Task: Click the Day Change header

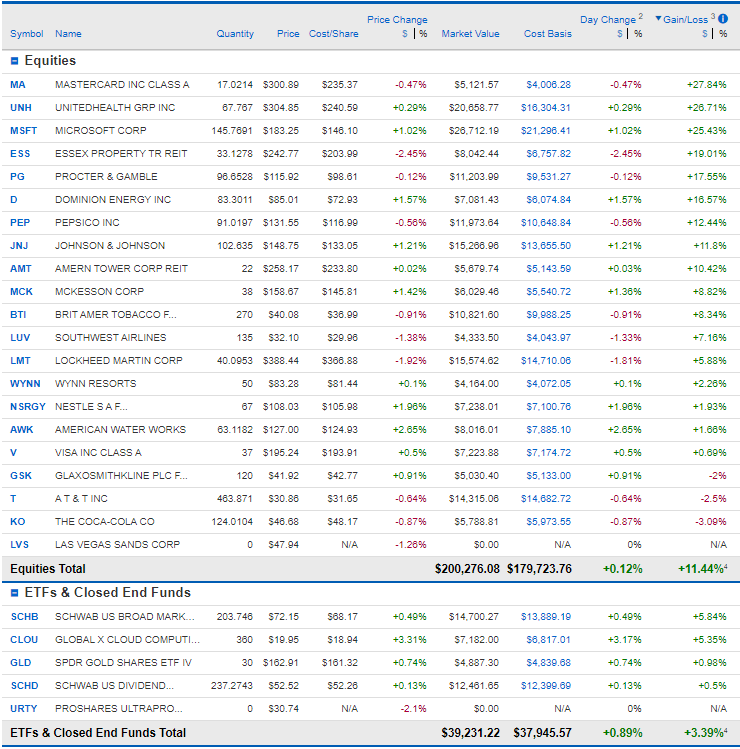Action: [608, 20]
